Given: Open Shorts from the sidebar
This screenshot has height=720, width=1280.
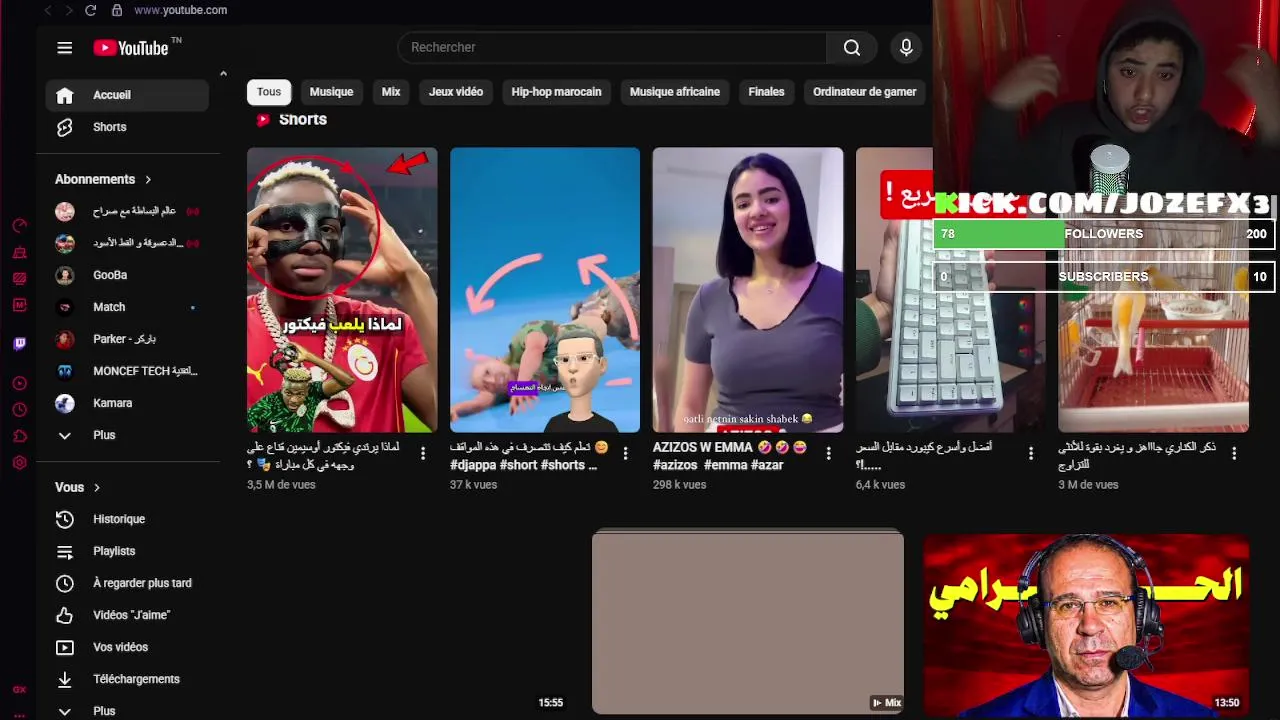Looking at the screenshot, I should point(127,127).
